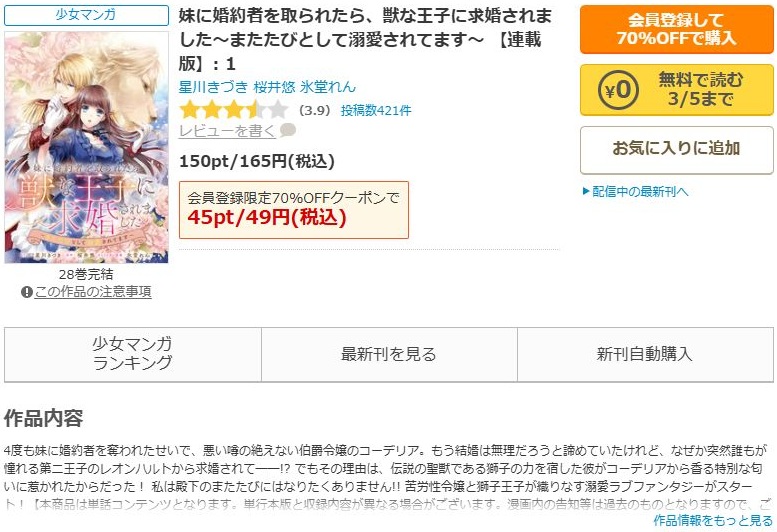This screenshot has width=777, height=532.
Task: Open author link 星川きづき
Action: [x=213, y=87]
